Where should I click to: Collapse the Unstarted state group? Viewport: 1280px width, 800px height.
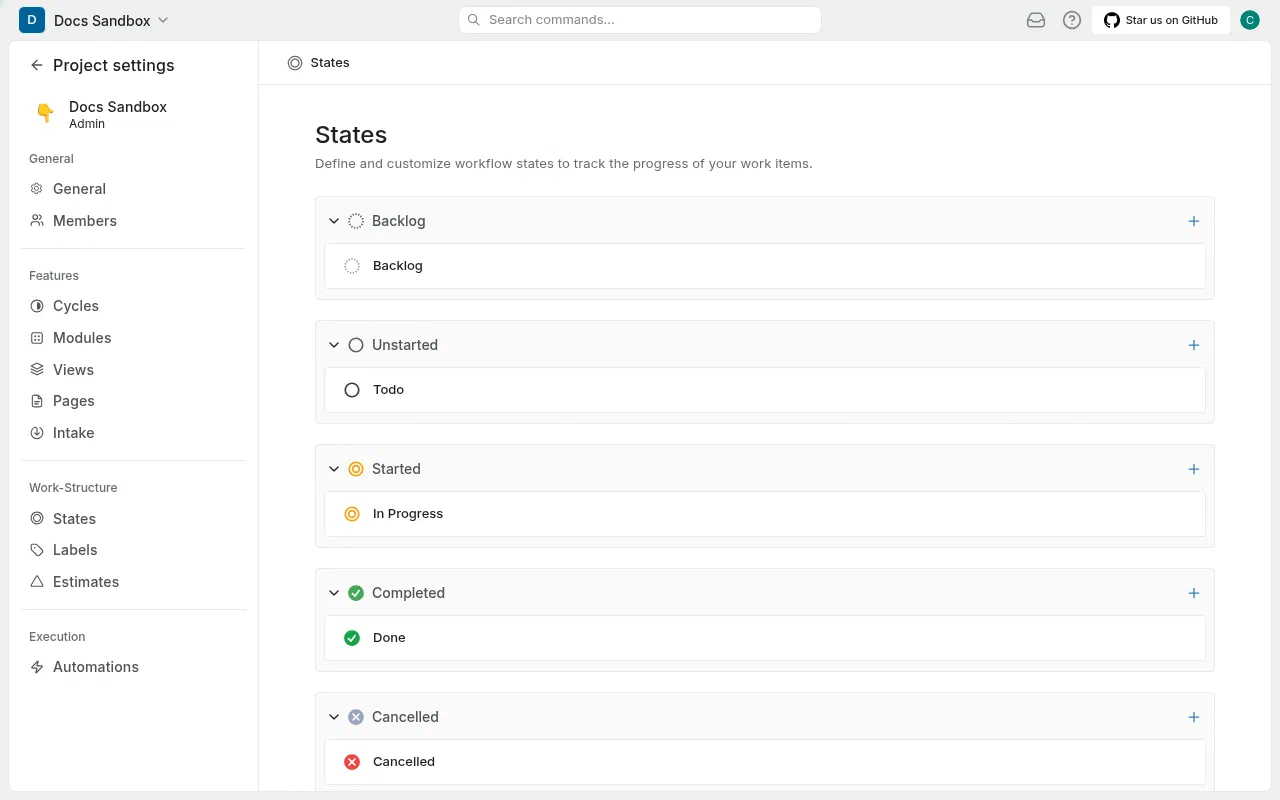(x=334, y=345)
